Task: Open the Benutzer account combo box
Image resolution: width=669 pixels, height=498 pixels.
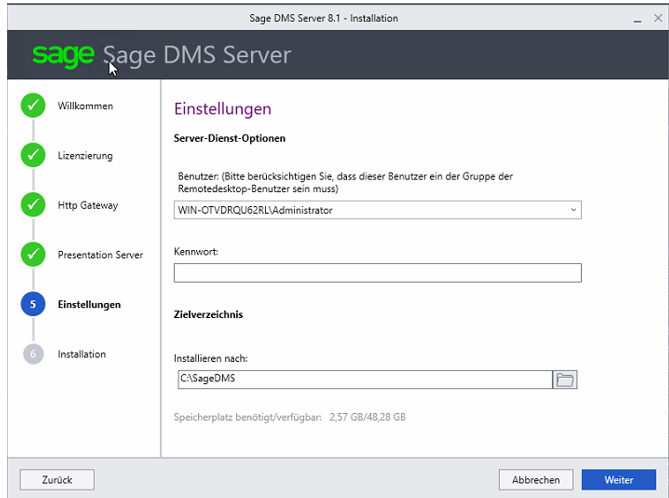Action: click(x=370, y=211)
